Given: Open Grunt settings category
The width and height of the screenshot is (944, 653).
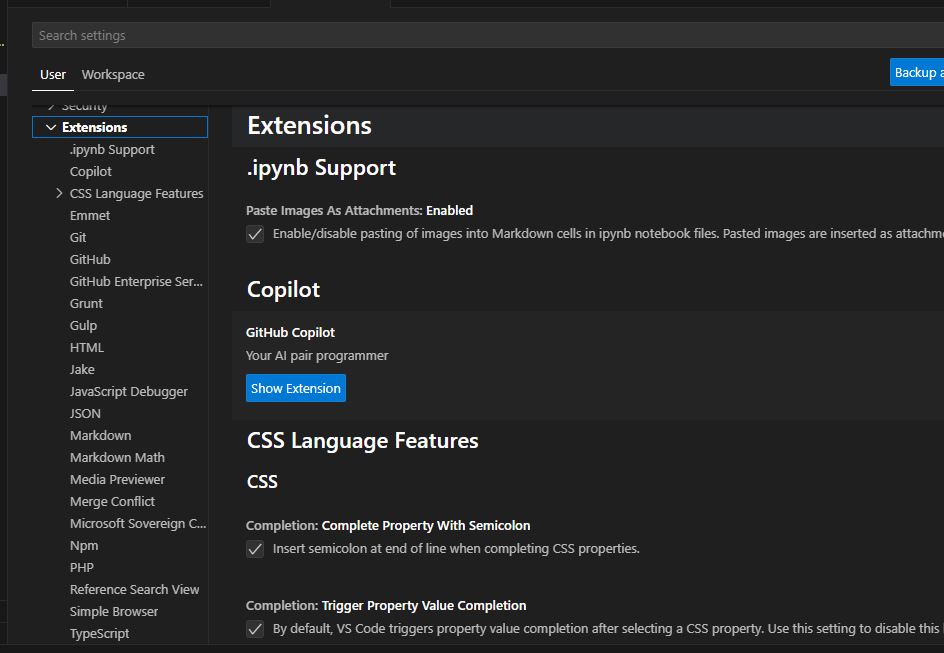Looking at the screenshot, I should click(x=86, y=303).
